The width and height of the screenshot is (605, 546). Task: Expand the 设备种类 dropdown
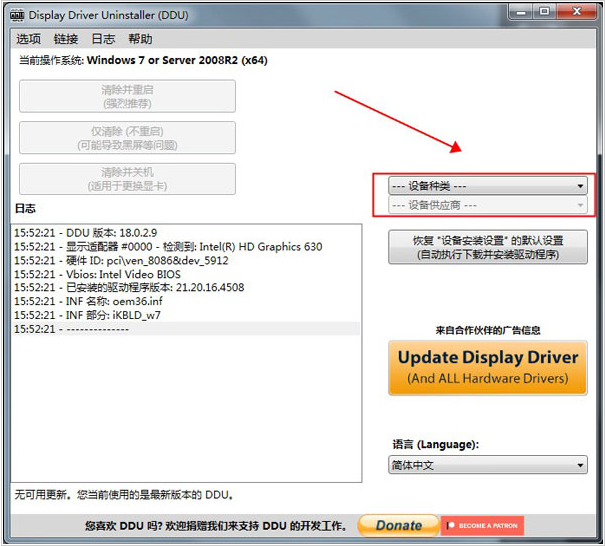pos(488,186)
